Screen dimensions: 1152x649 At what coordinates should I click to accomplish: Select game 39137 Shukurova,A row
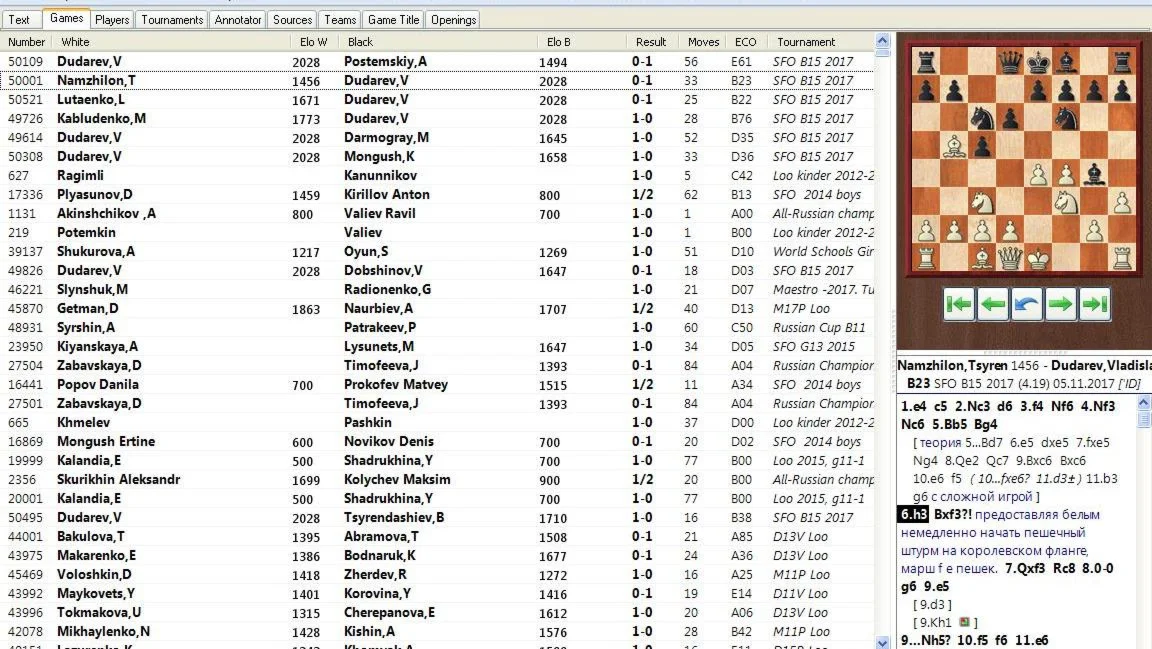pyautogui.click(x=437, y=252)
